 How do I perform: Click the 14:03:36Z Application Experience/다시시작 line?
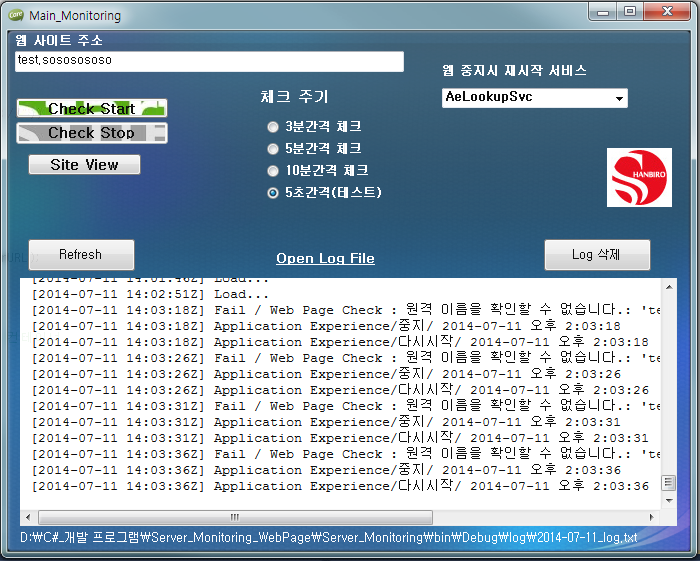tap(340, 486)
